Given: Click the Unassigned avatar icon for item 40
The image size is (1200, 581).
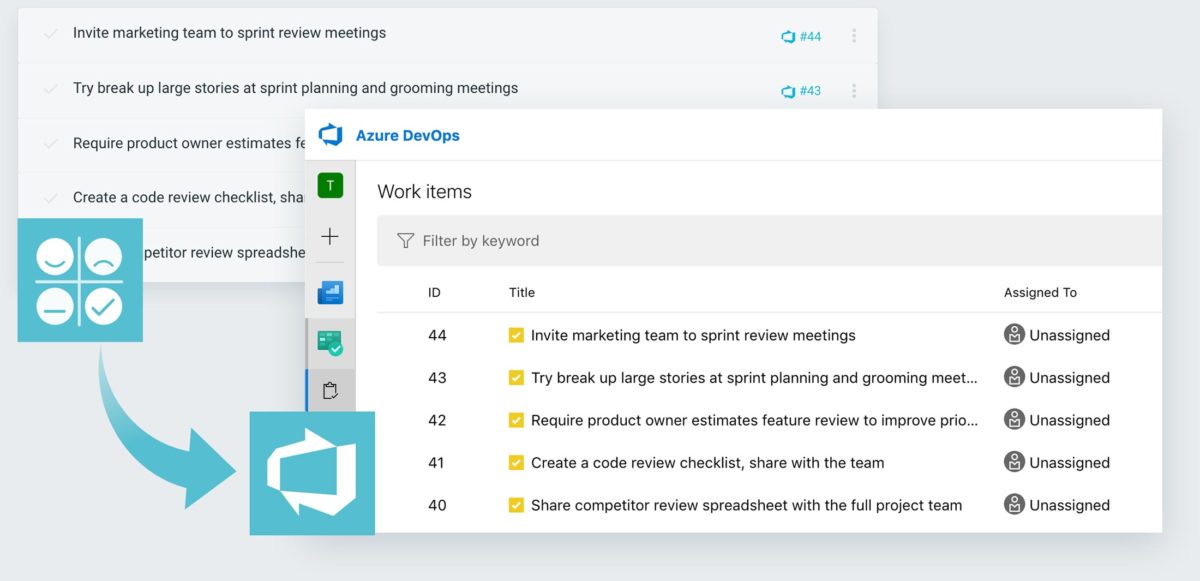Looking at the screenshot, I should tap(1013, 505).
